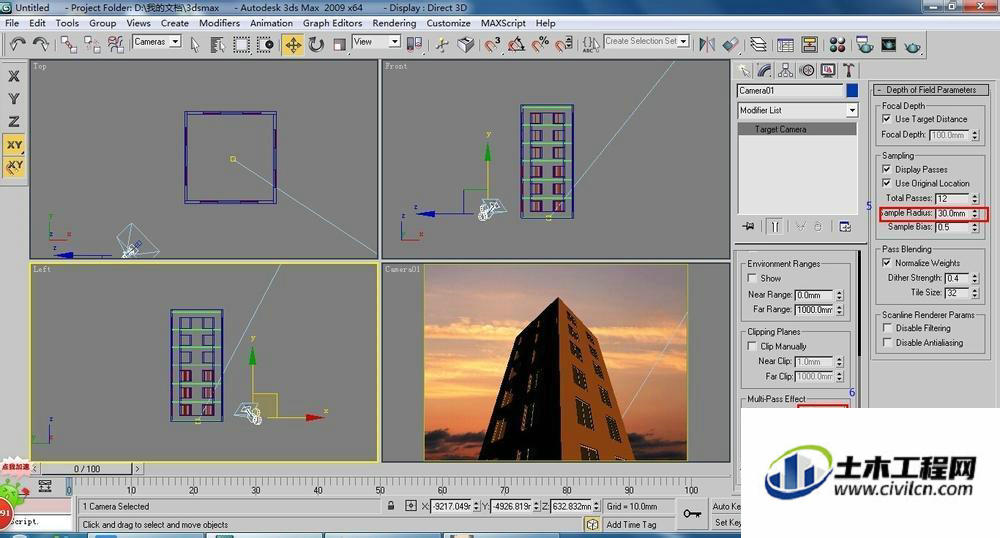
Task: Open the Customize menu
Action: click(x=448, y=23)
